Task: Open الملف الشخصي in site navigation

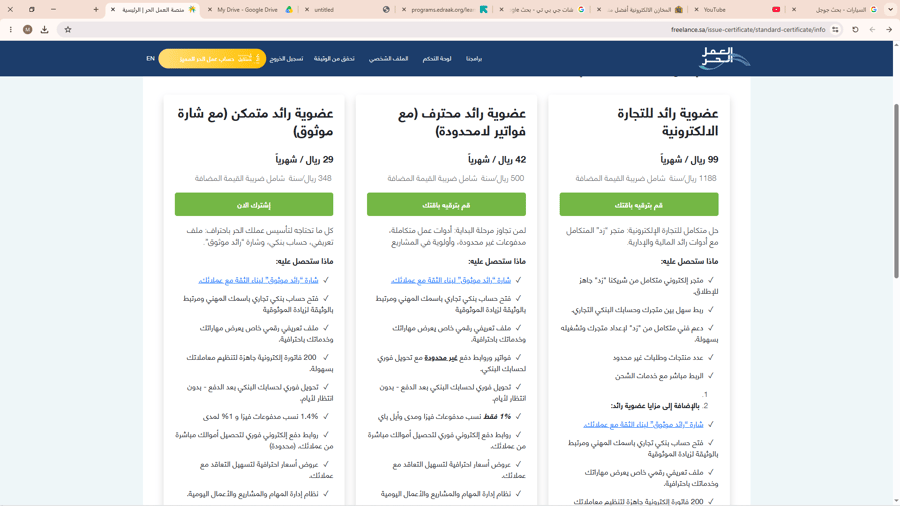Action: click(x=389, y=59)
